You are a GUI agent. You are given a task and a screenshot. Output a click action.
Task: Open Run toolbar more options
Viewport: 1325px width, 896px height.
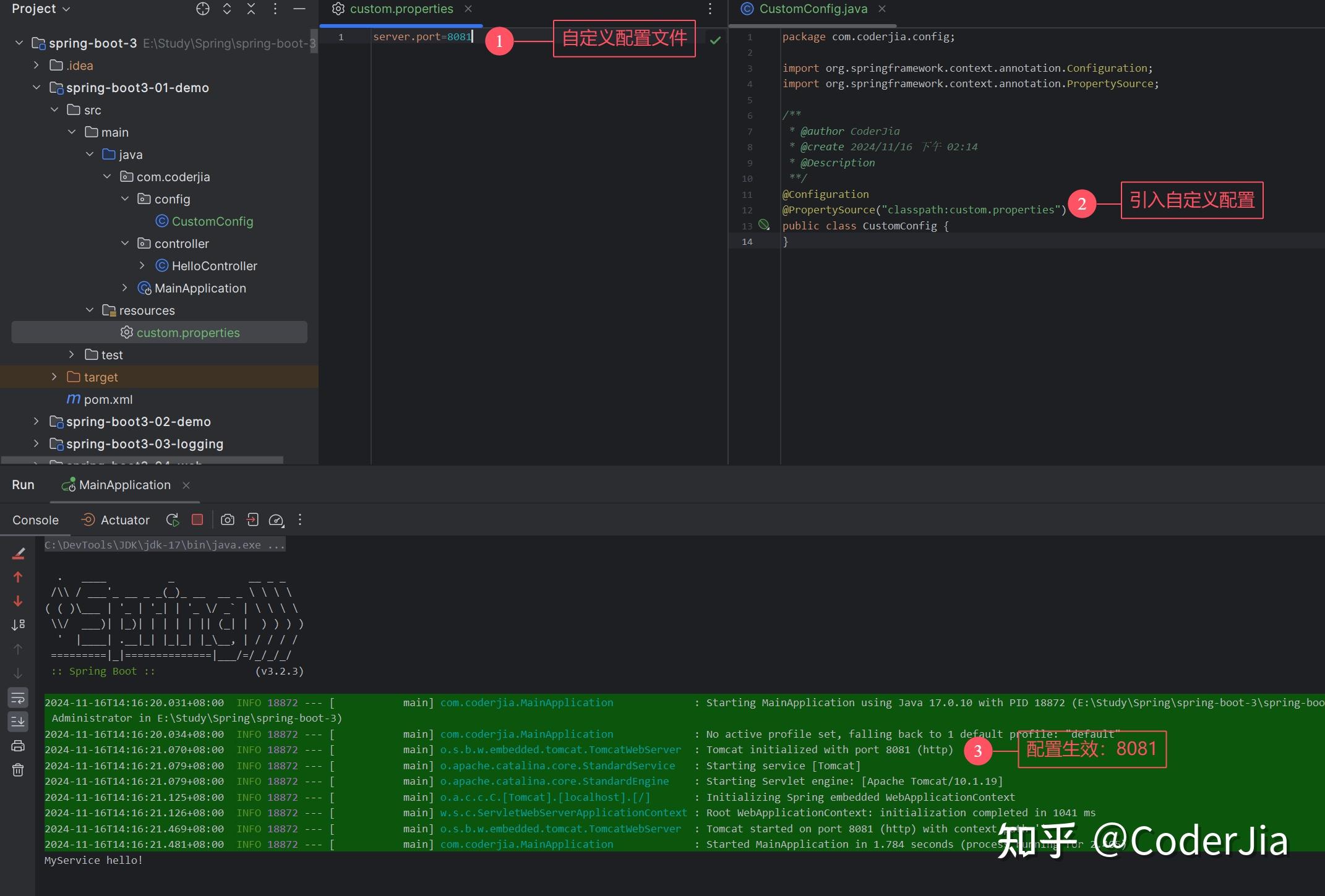pyautogui.click(x=300, y=519)
